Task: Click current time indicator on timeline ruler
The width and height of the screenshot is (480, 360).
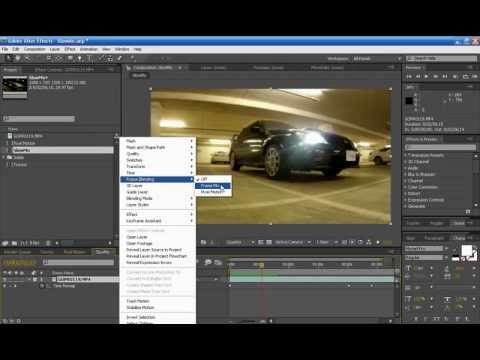Action: coord(262,265)
